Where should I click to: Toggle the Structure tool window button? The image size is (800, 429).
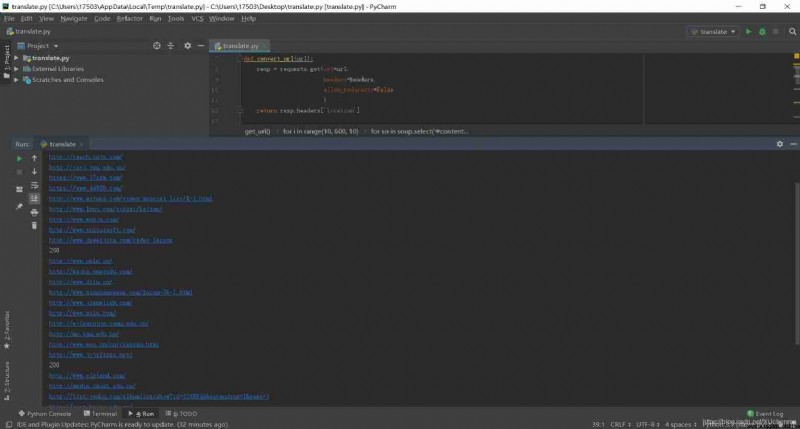point(7,381)
